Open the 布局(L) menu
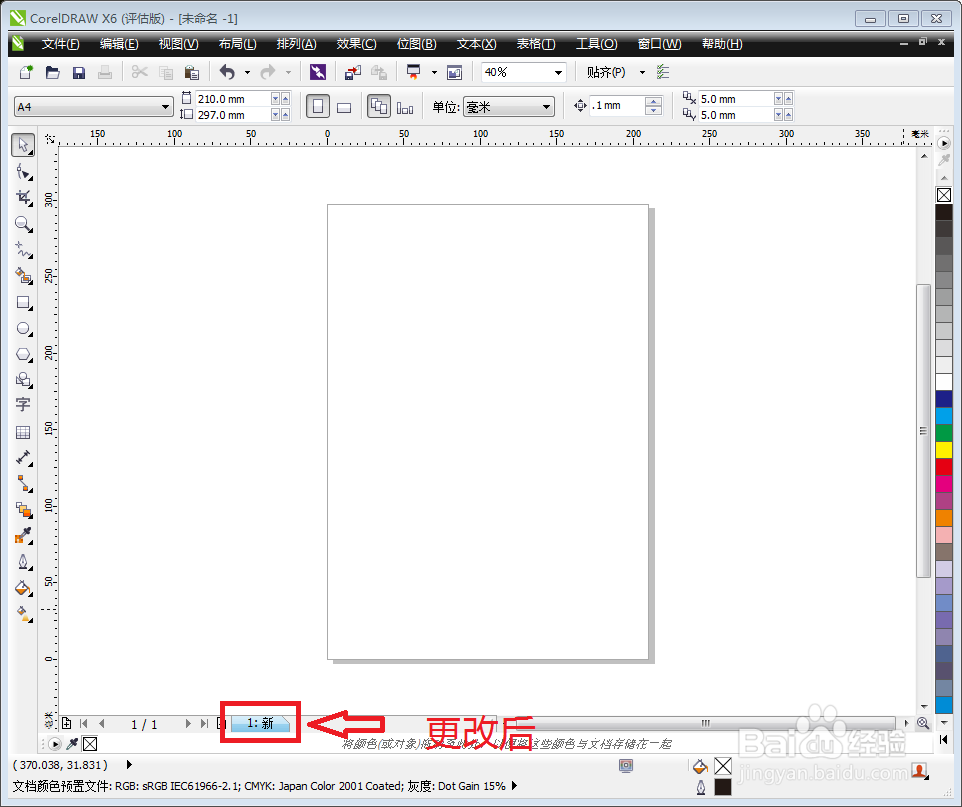The height and width of the screenshot is (807, 962). pos(237,44)
